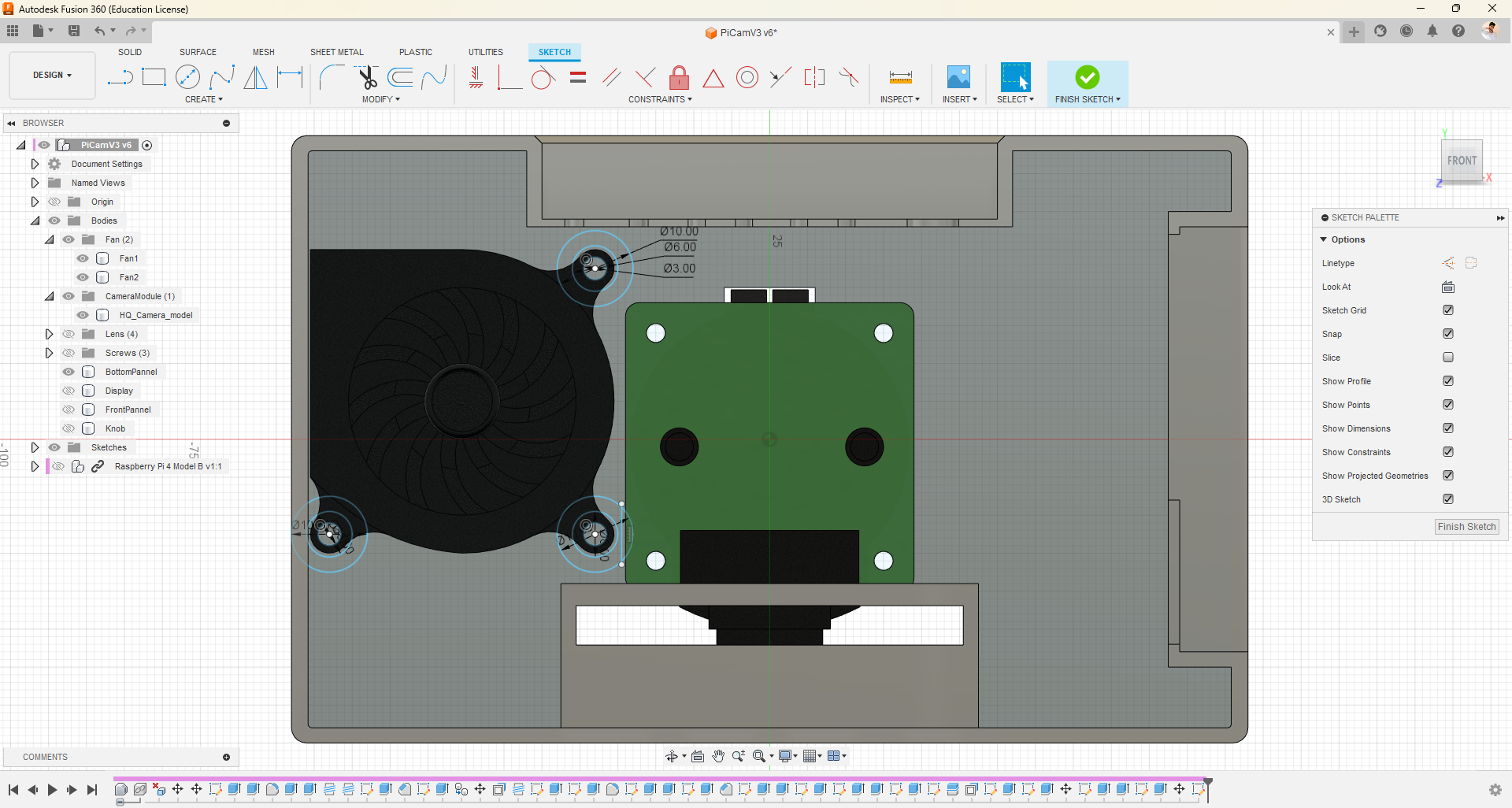This screenshot has height=808, width=1512.
Task: Open the SURFACE tab
Action: pos(198,52)
